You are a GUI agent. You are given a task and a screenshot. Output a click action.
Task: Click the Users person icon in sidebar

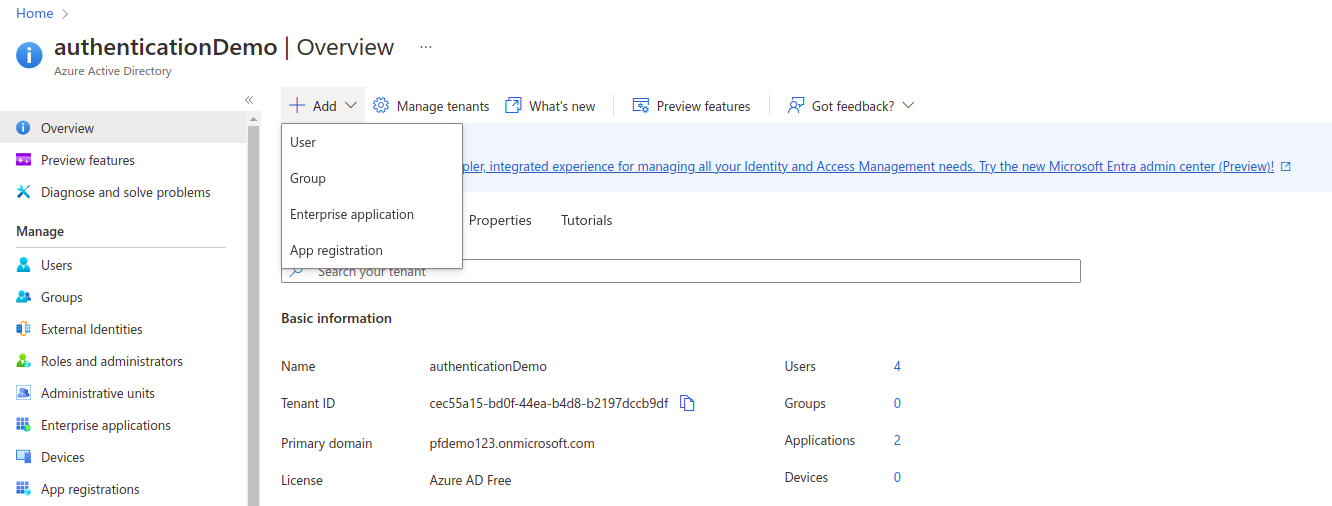point(23,265)
